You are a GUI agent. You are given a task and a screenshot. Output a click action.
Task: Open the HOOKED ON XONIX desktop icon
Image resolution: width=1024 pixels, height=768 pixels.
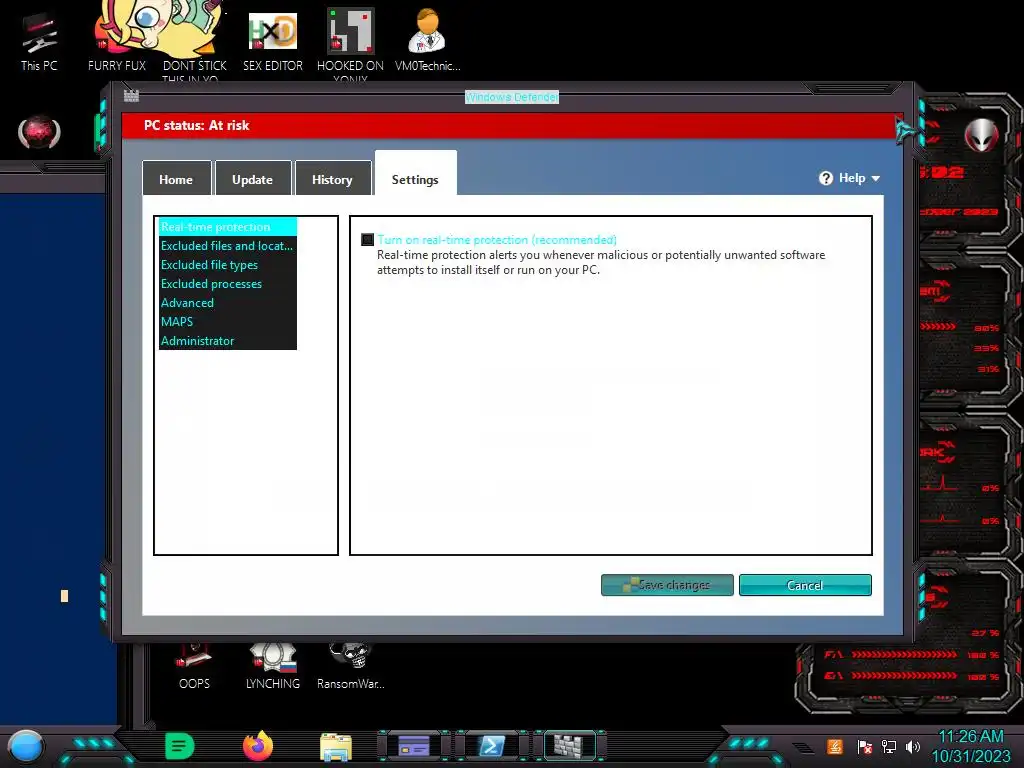[x=350, y=43]
